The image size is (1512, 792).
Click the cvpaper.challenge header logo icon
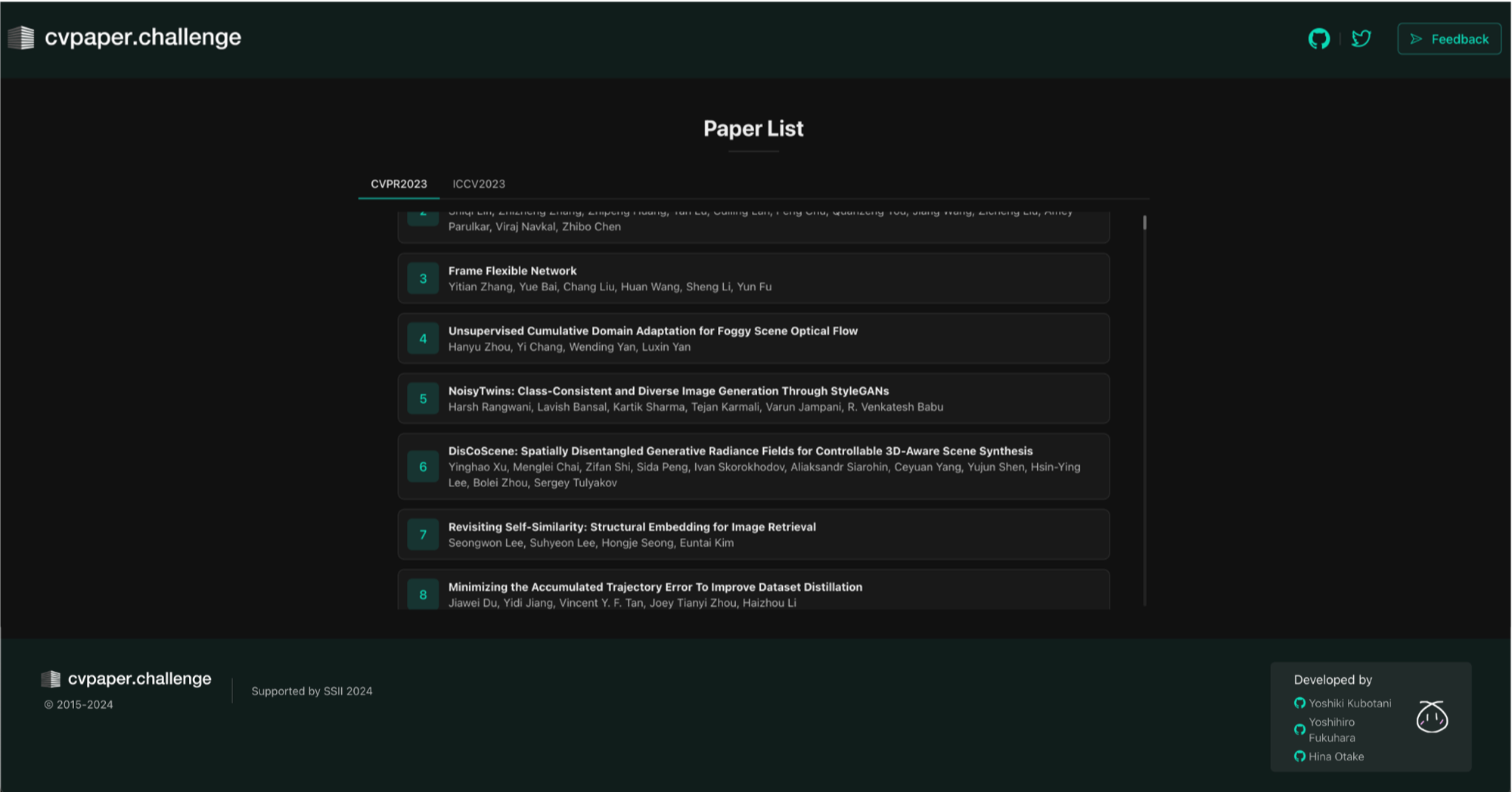coord(21,37)
